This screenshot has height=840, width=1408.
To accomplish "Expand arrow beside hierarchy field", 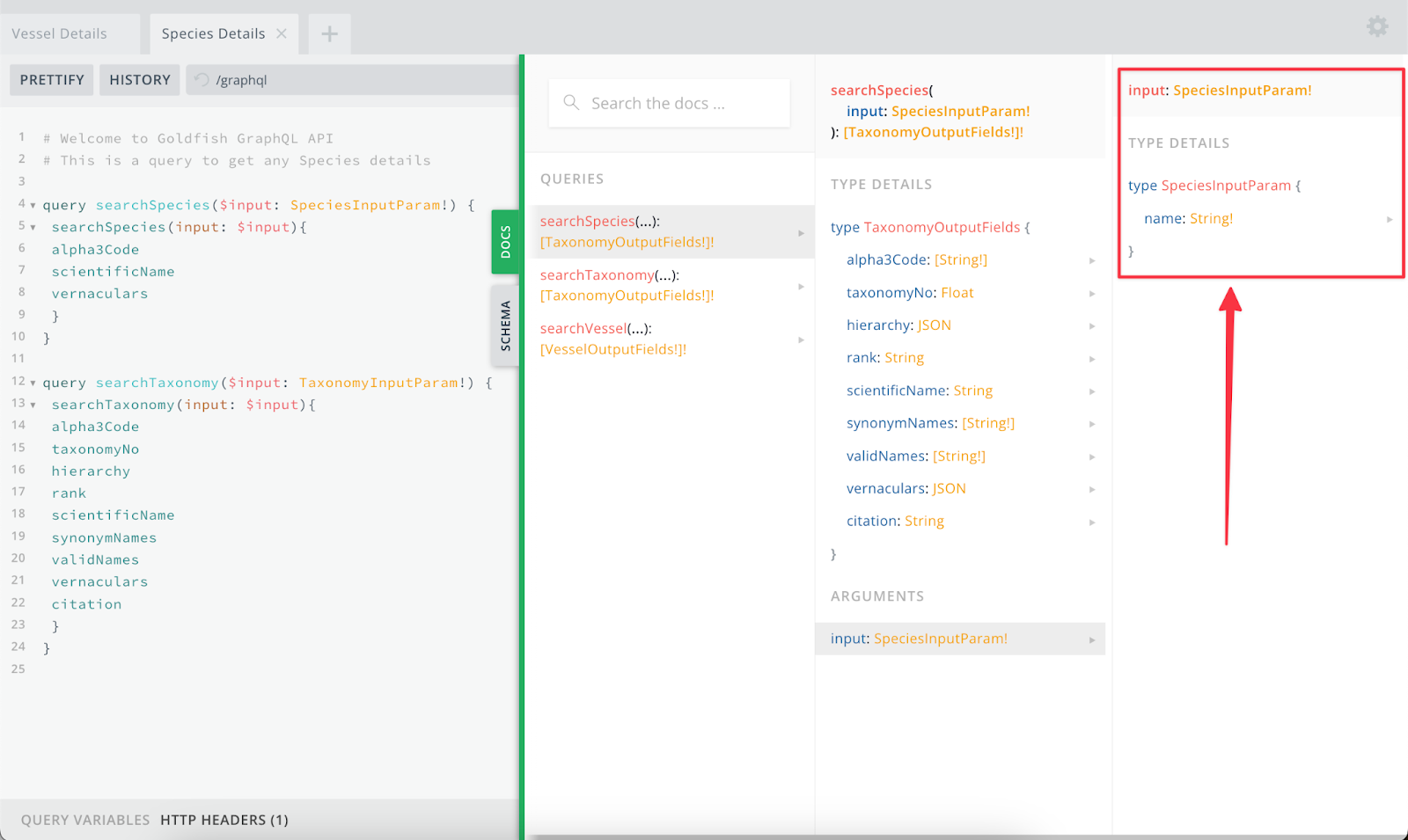I will click(1092, 326).
